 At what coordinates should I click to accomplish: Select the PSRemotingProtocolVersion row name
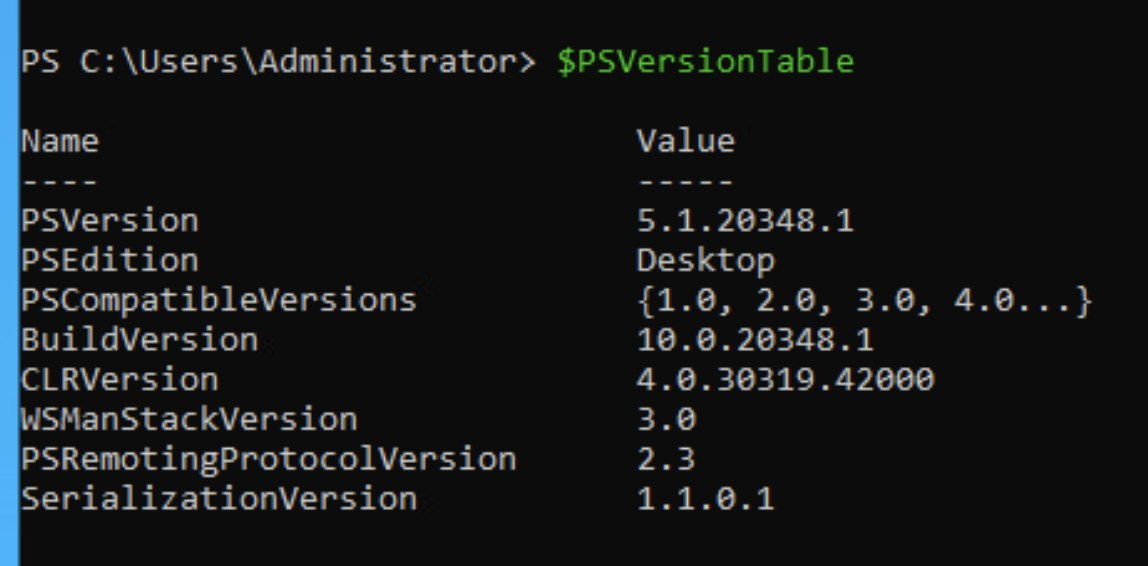click(268, 460)
